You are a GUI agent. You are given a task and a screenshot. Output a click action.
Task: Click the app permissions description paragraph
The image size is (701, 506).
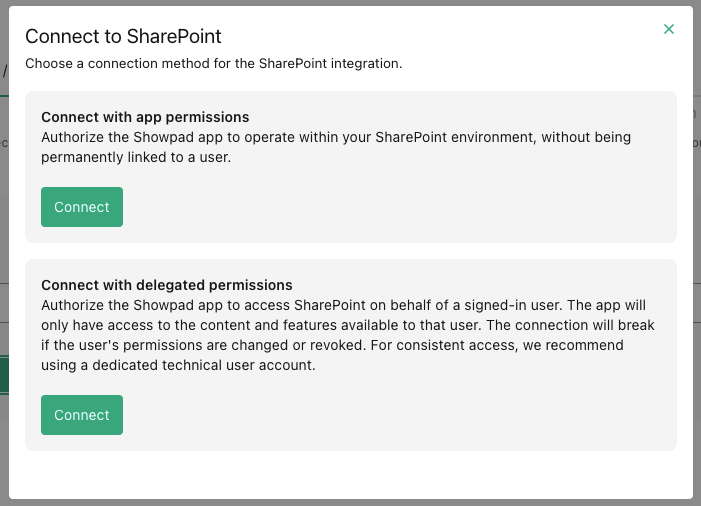(x=336, y=147)
